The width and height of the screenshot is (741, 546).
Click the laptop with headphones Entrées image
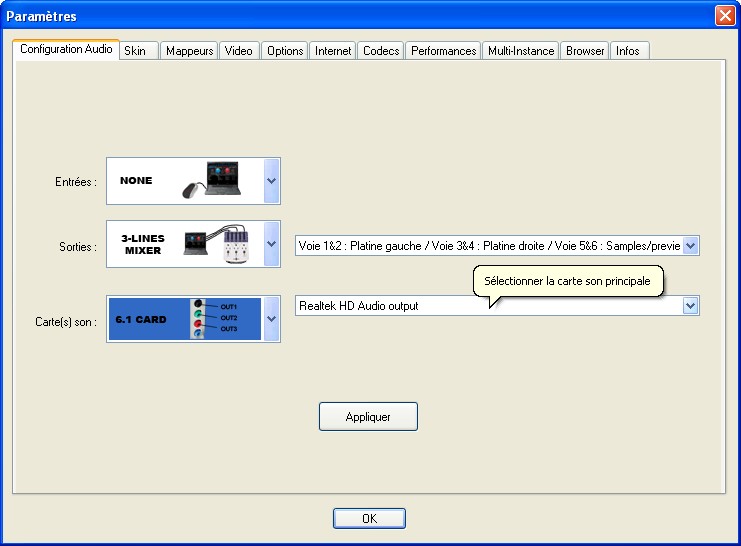pyautogui.click(x=212, y=181)
